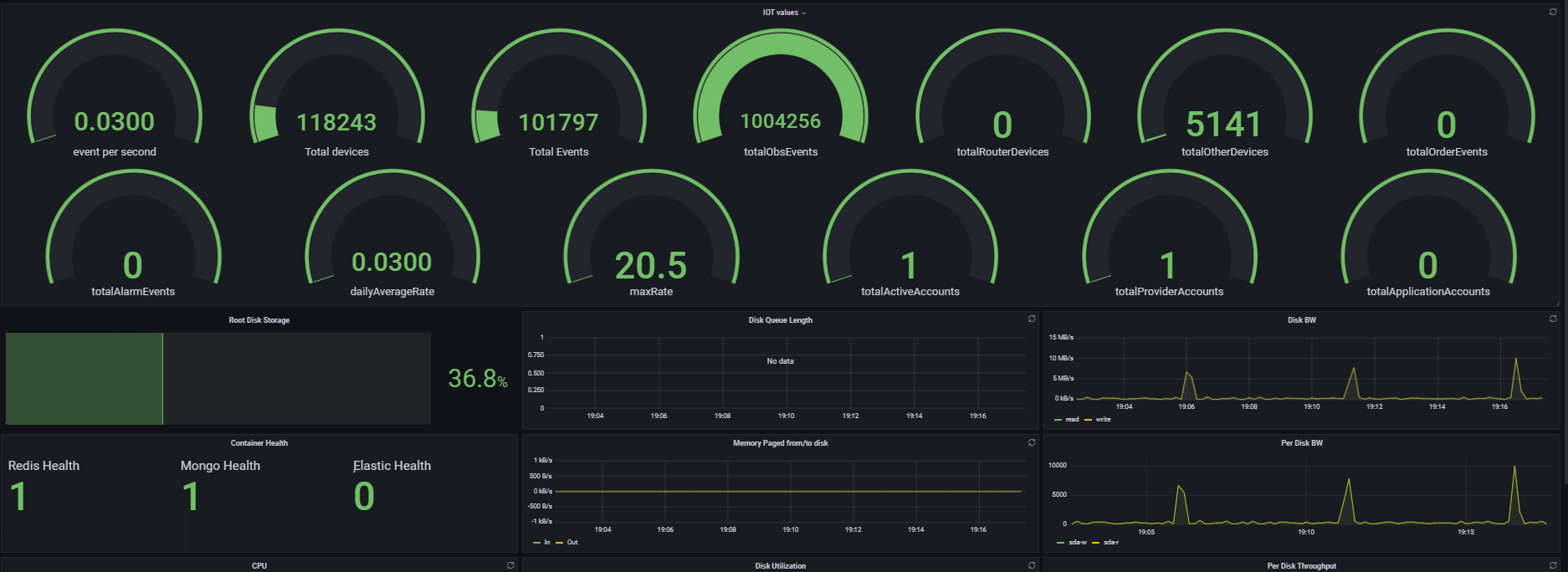The width and height of the screenshot is (1568, 572).
Task: Click the No data message in Disk Queue Length
Action: [781, 361]
